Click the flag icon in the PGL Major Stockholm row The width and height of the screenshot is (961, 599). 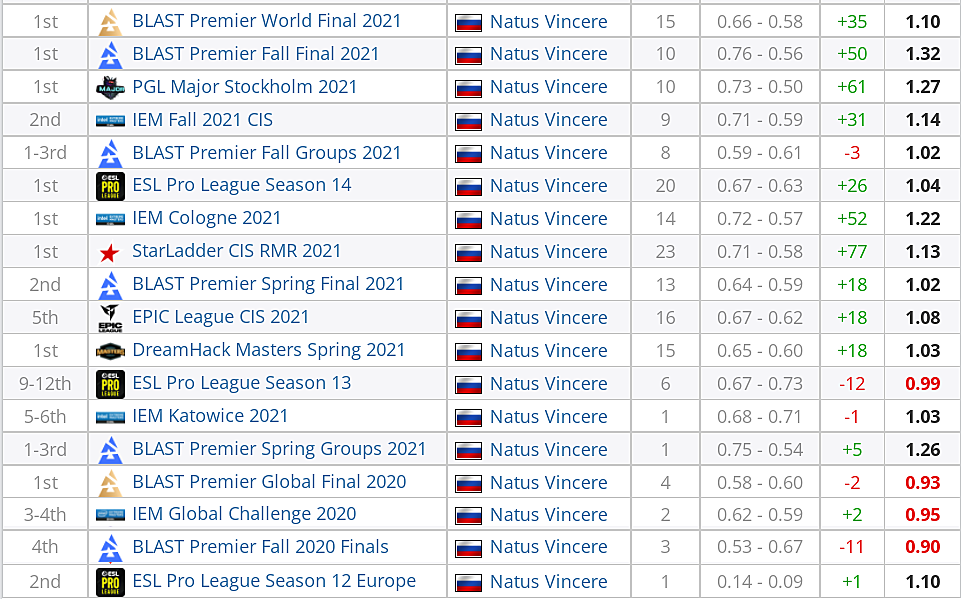(x=469, y=88)
